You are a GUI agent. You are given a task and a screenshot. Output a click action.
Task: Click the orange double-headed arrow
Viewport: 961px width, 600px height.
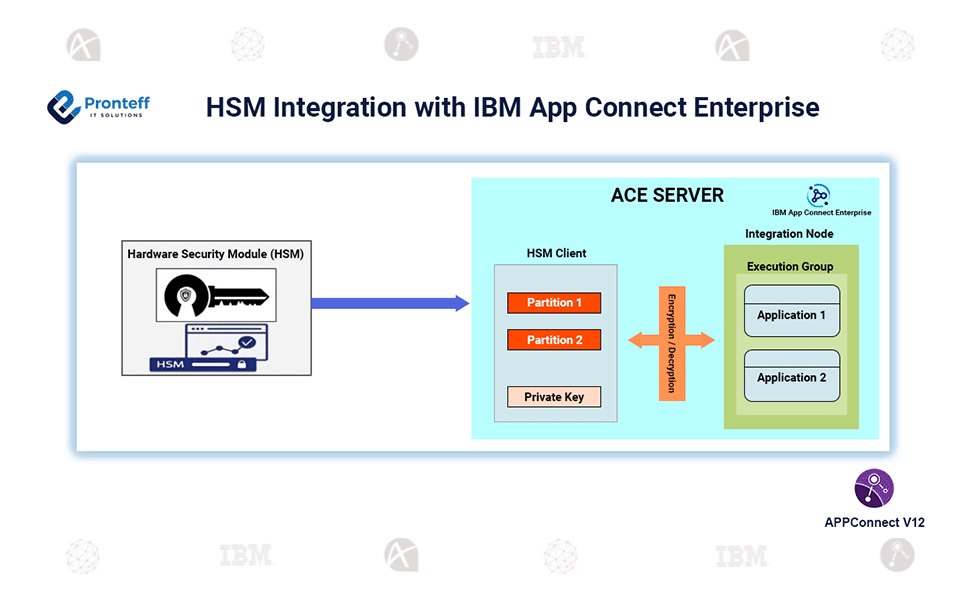pos(671,340)
